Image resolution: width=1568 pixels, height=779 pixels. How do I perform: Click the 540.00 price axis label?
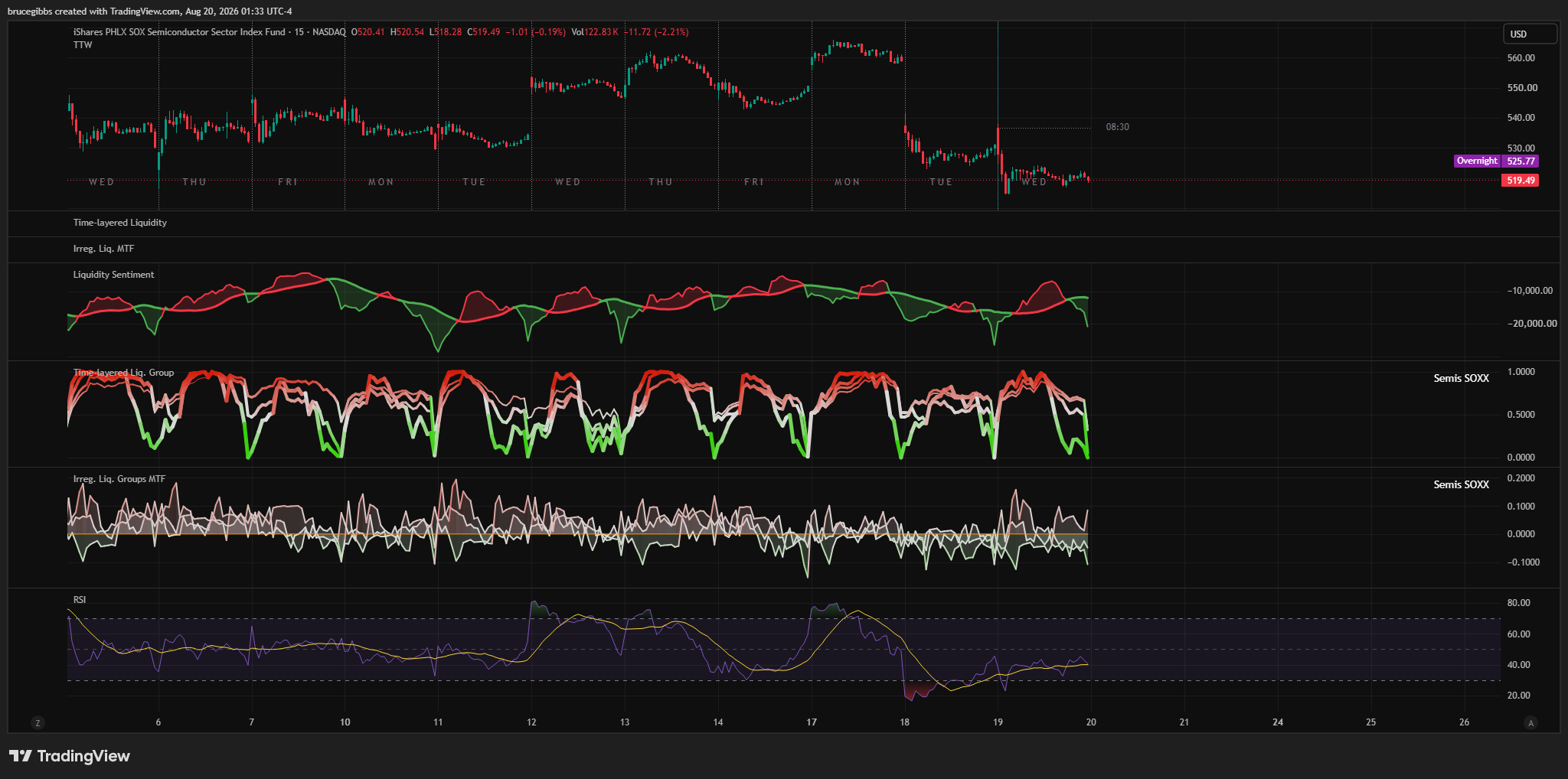1521,118
